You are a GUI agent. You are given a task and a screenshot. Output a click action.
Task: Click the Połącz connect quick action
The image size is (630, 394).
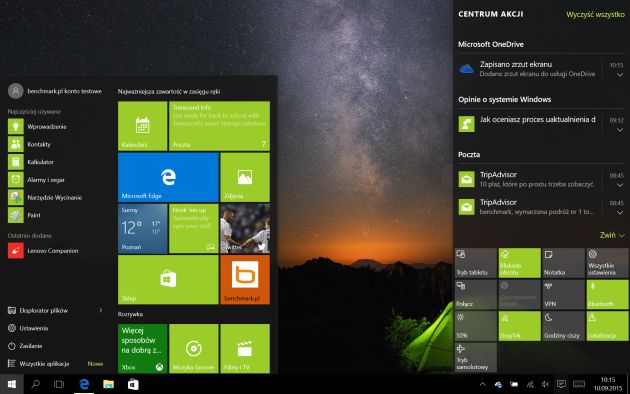point(476,294)
